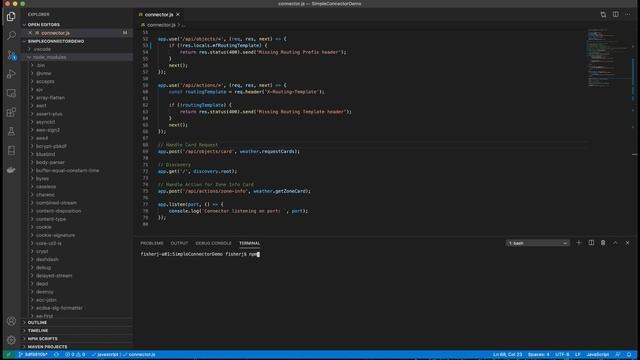The image size is (640, 360).
Task: Expand the NPM Scripts section
Action: point(42,339)
